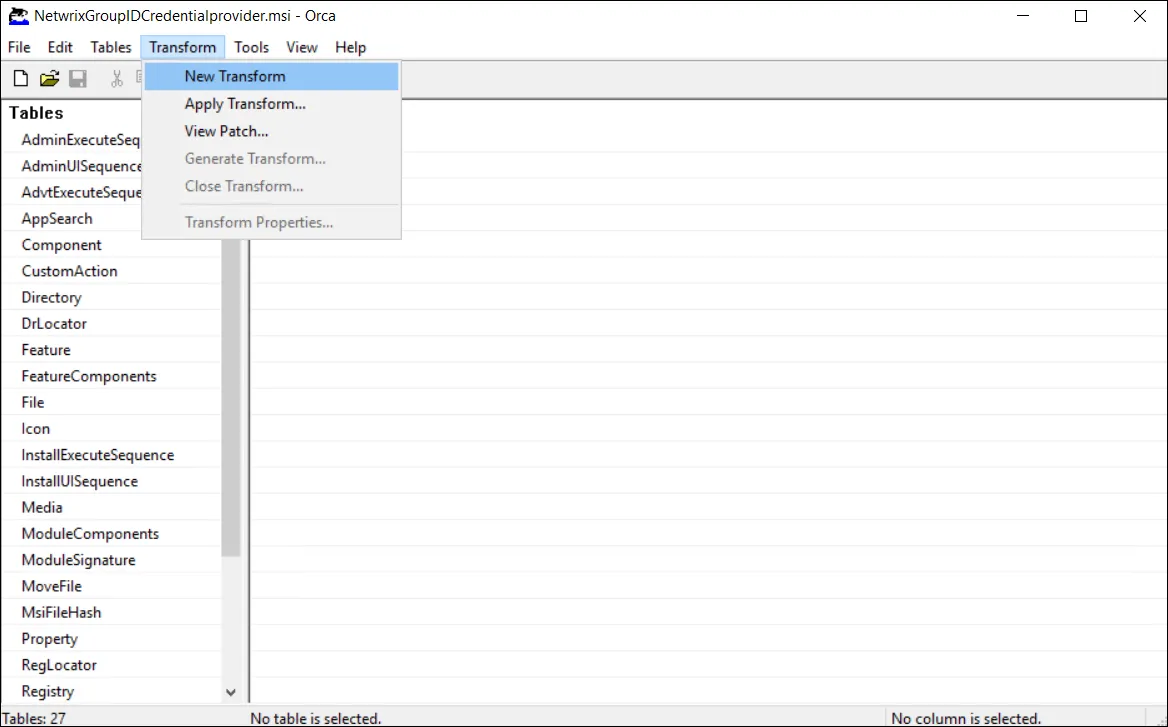The image size is (1168, 727).
Task: Click the Cut scissors toolbar icon
Action: 117,78
